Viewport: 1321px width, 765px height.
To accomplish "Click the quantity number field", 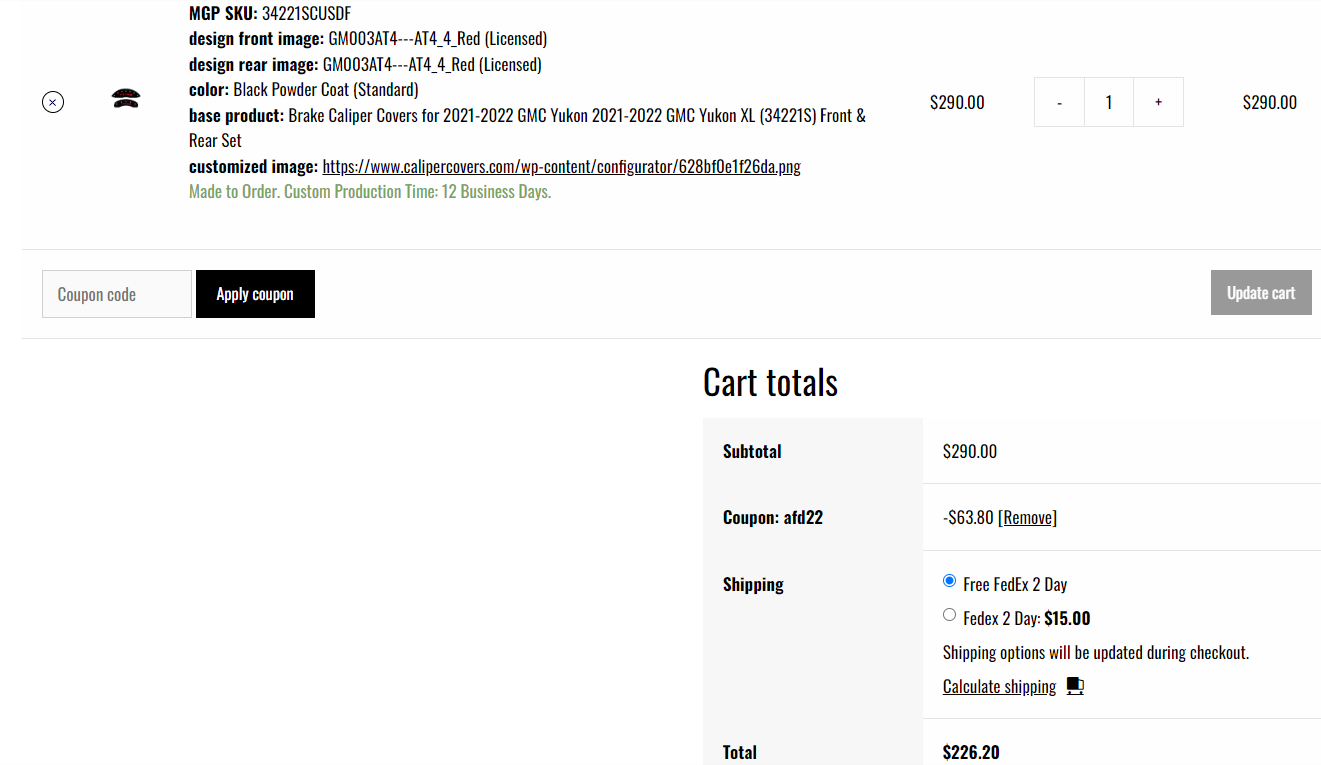I will [x=1109, y=102].
